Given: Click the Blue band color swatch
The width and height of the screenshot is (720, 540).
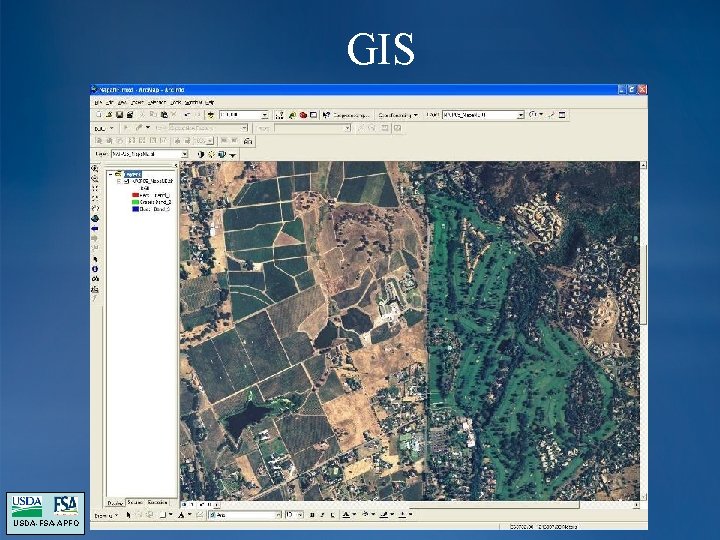Looking at the screenshot, I should [x=135, y=209].
